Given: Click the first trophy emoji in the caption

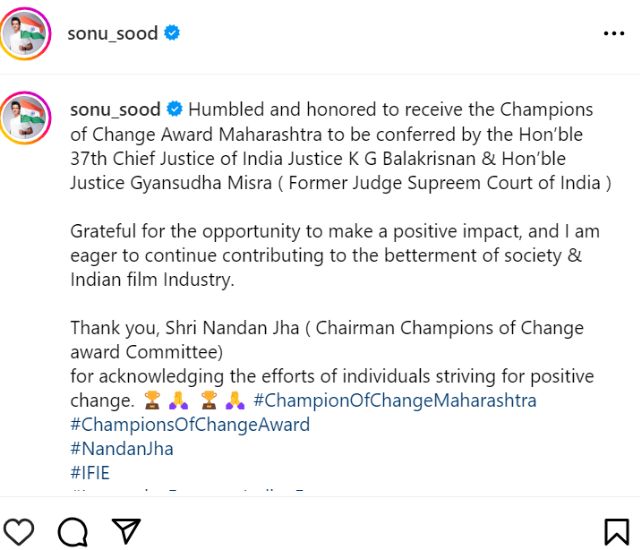Looking at the screenshot, I should point(152,401).
